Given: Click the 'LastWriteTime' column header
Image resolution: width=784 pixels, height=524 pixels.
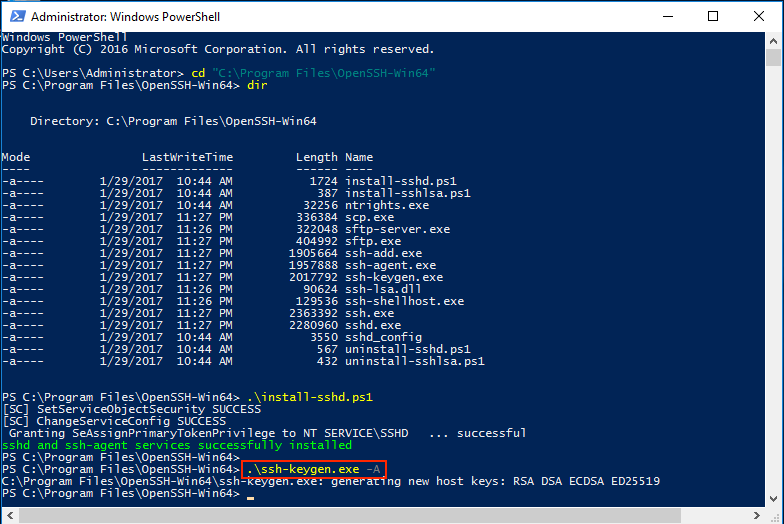Looking at the screenshot, I should [187, 157].
